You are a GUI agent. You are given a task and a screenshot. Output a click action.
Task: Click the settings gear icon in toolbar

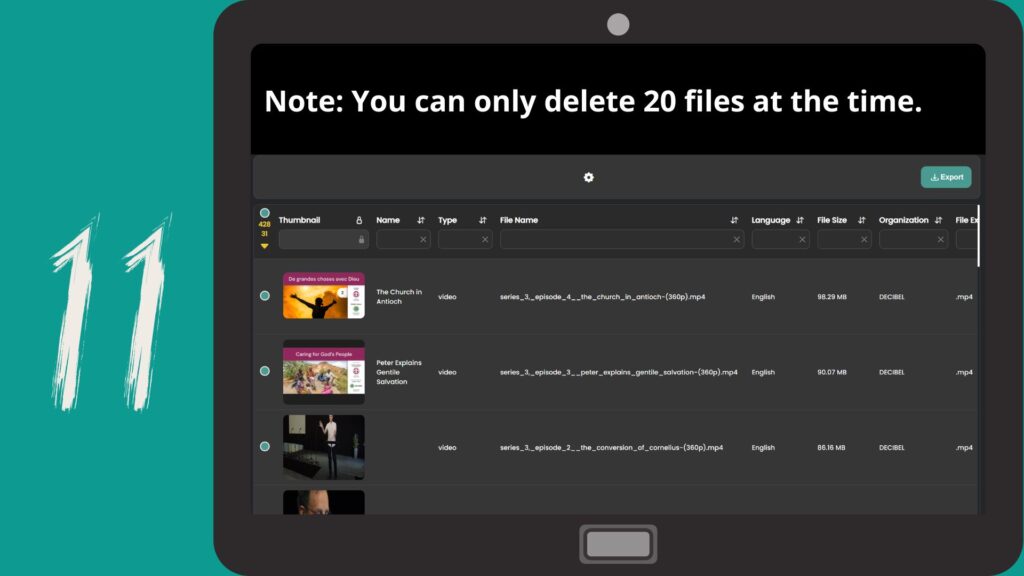click(589, 177)
